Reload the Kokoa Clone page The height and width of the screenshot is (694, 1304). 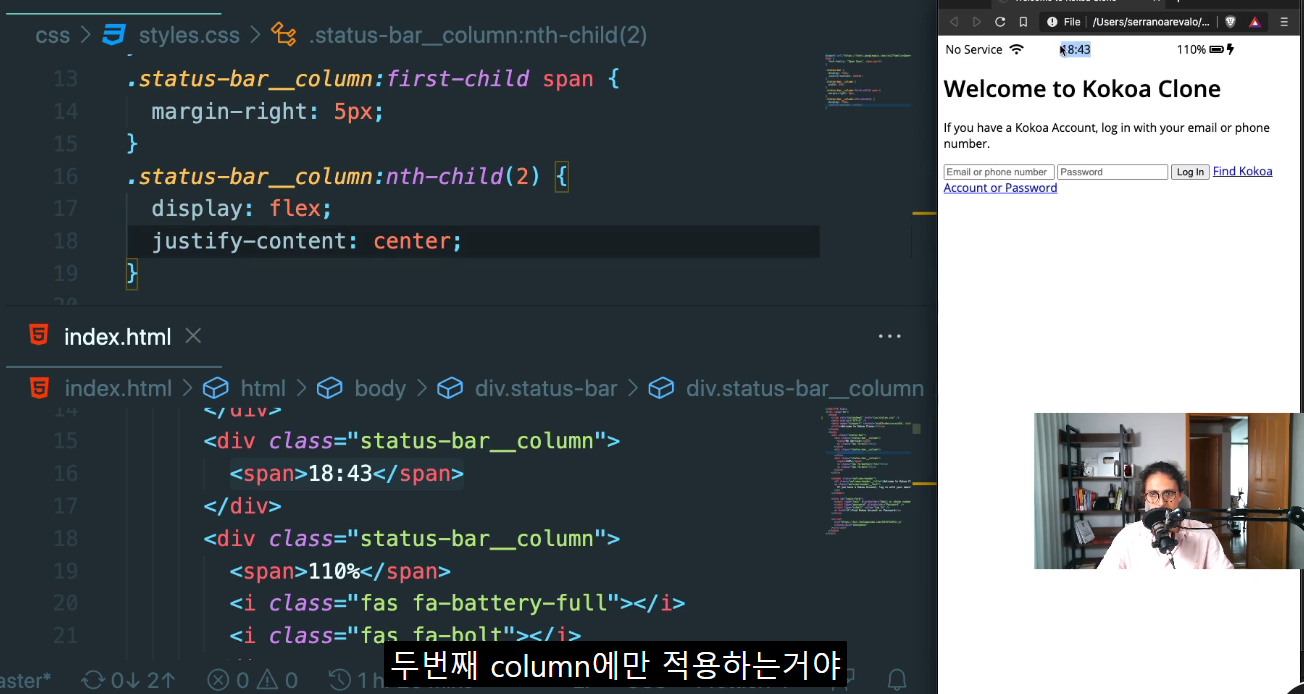click(x=1000, y=21)
